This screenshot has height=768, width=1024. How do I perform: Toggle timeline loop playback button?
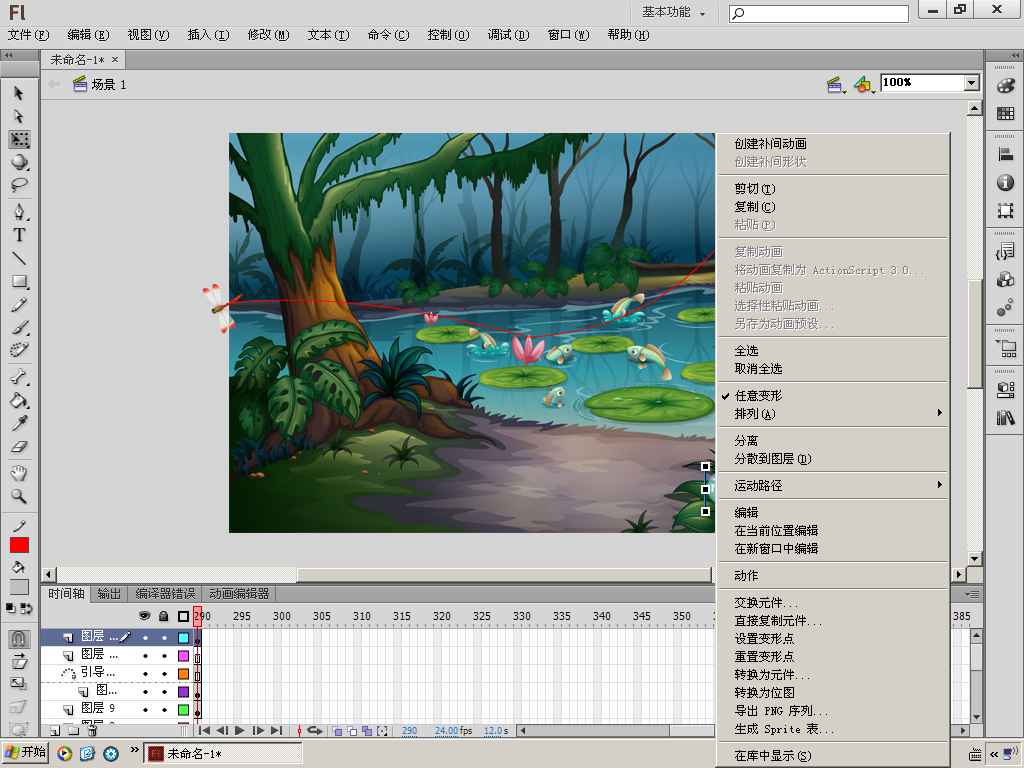click(315, 731)
